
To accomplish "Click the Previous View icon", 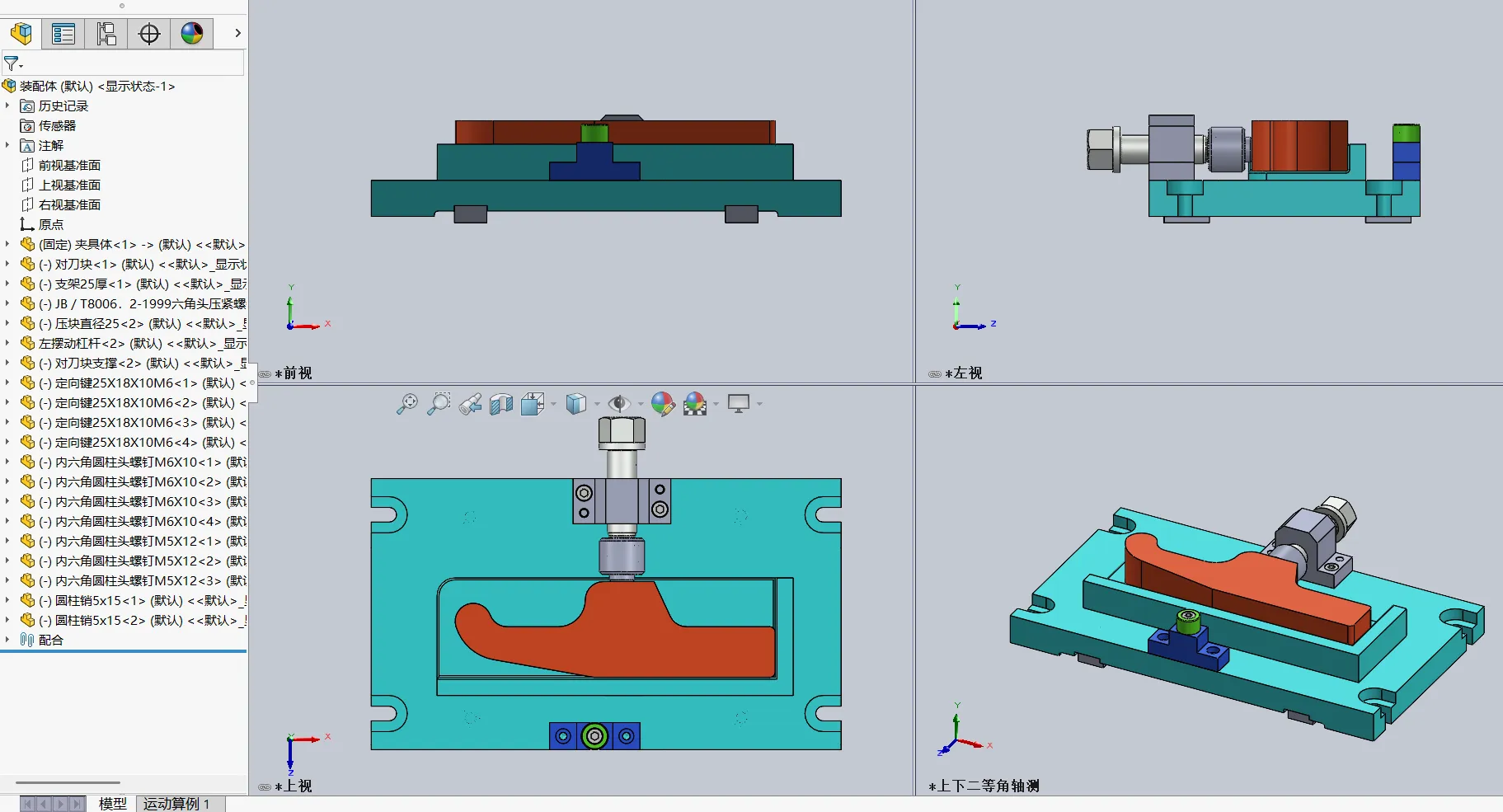I will coord(470,404).
